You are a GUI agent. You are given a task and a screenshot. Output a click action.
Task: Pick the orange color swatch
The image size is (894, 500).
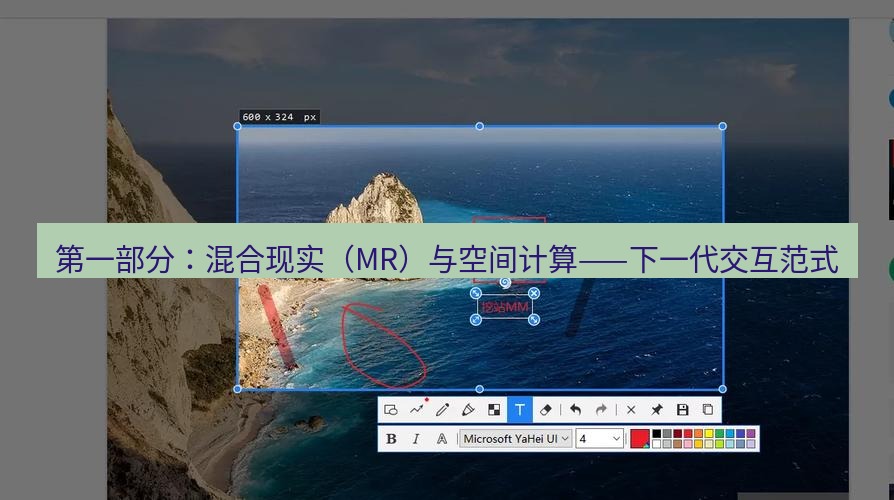(x=698, y=433)
